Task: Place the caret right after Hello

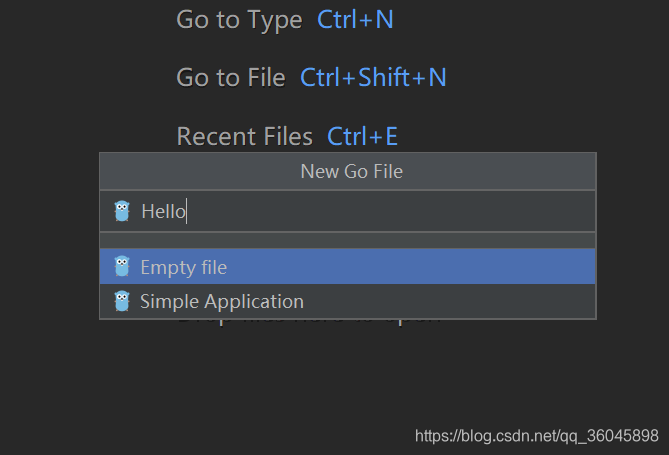Action: tap(186, 212)
